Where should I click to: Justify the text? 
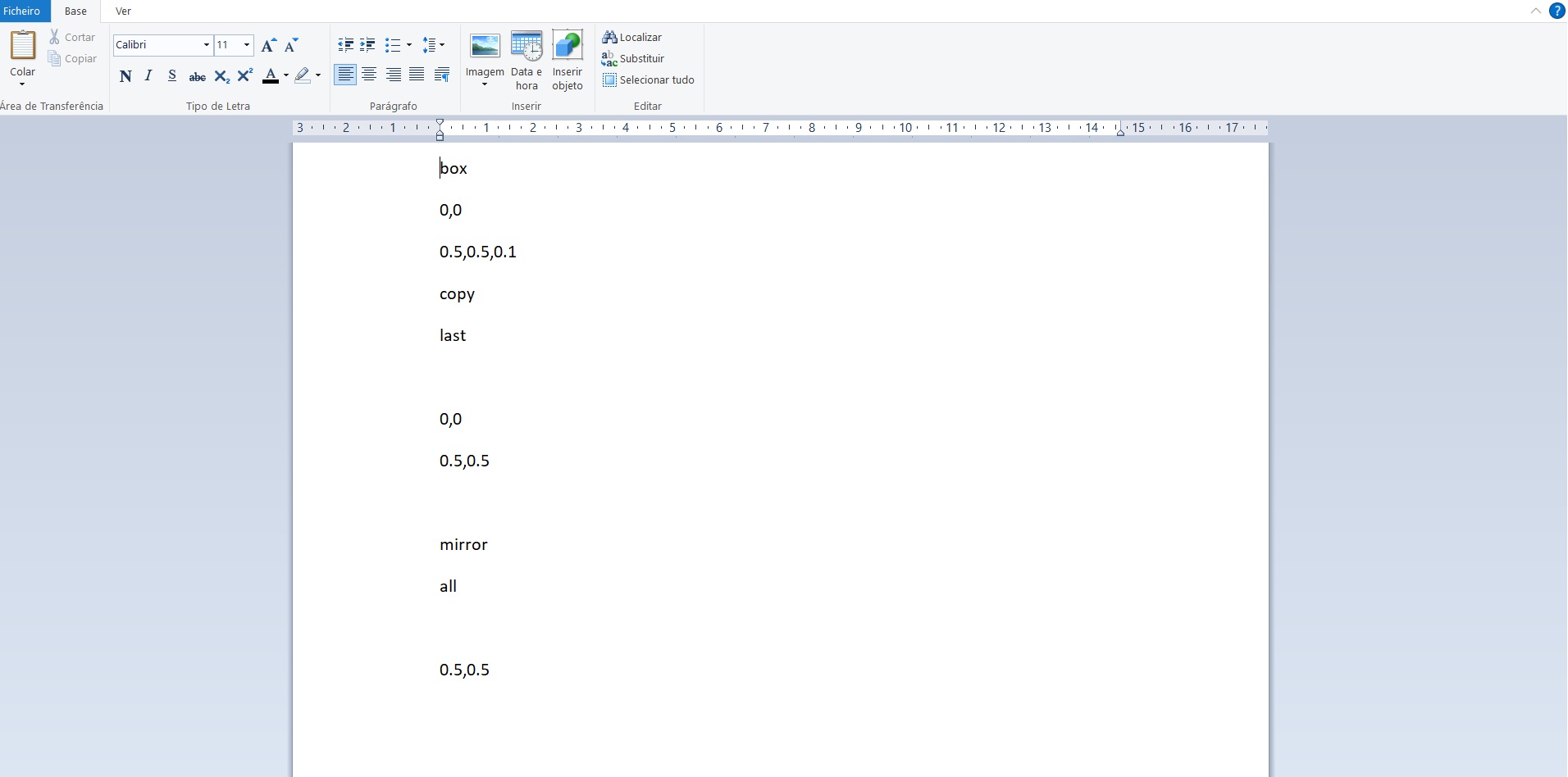coord(417,75)
